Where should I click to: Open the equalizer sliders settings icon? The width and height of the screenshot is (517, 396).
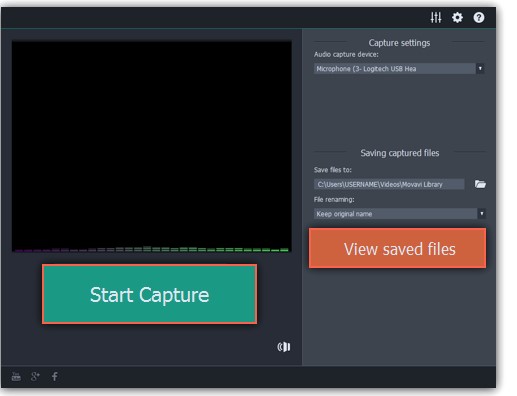tap(436, 17)
